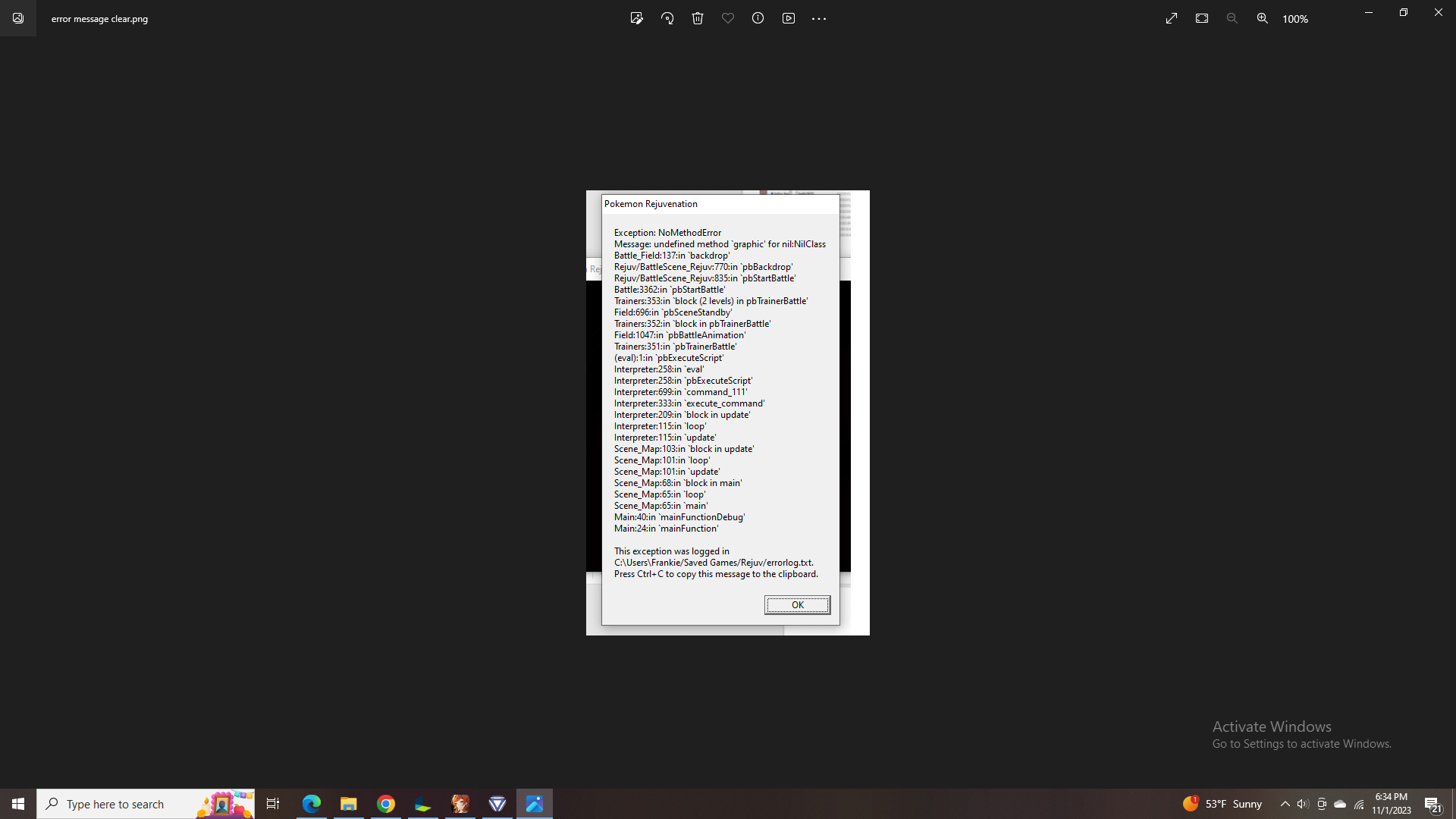Open the Edit image tool
The image size is (1456, 819).
click(x=637, y=18)
